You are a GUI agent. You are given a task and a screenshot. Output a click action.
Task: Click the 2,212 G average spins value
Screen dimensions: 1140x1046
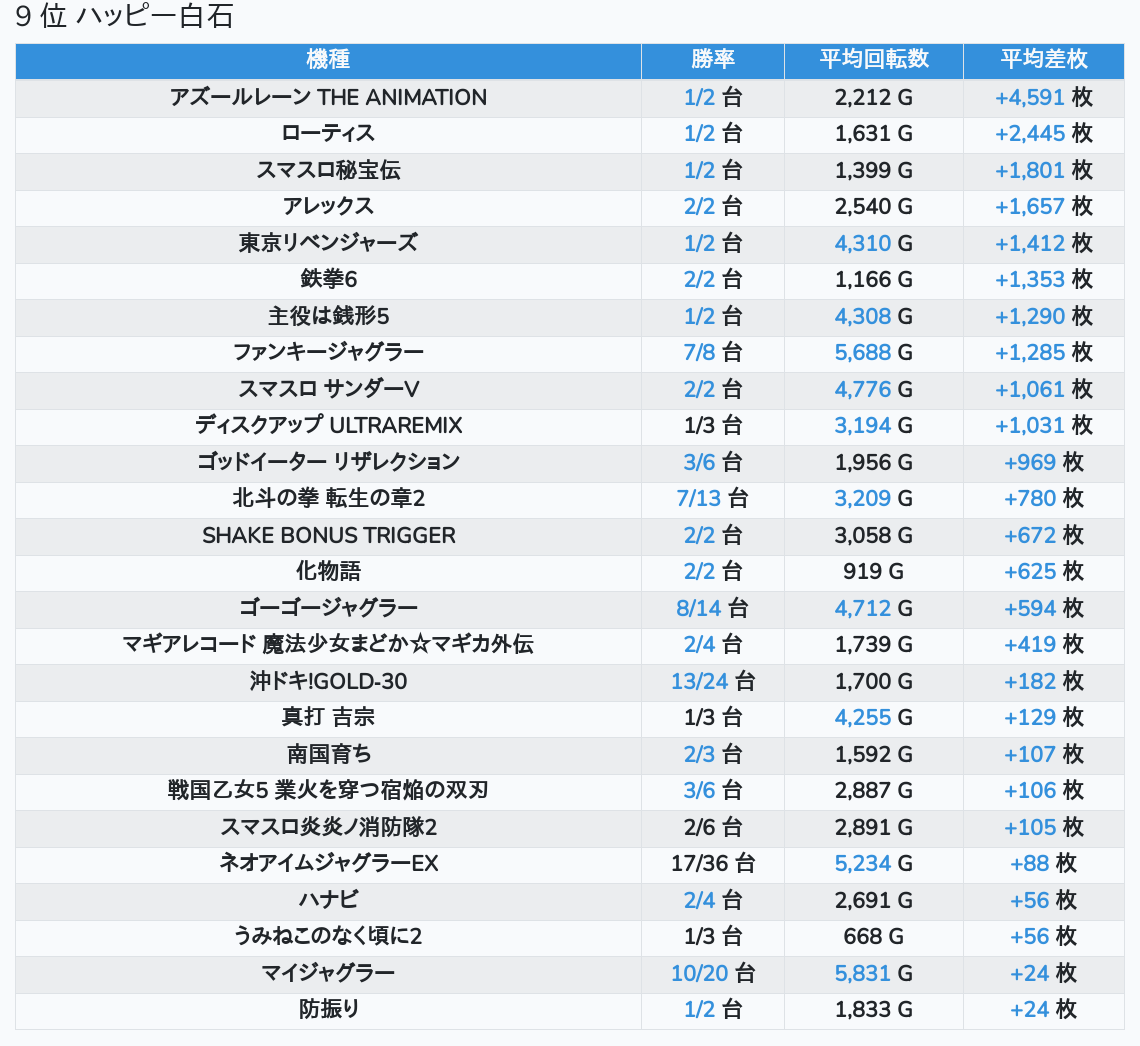tap(874, 97)
